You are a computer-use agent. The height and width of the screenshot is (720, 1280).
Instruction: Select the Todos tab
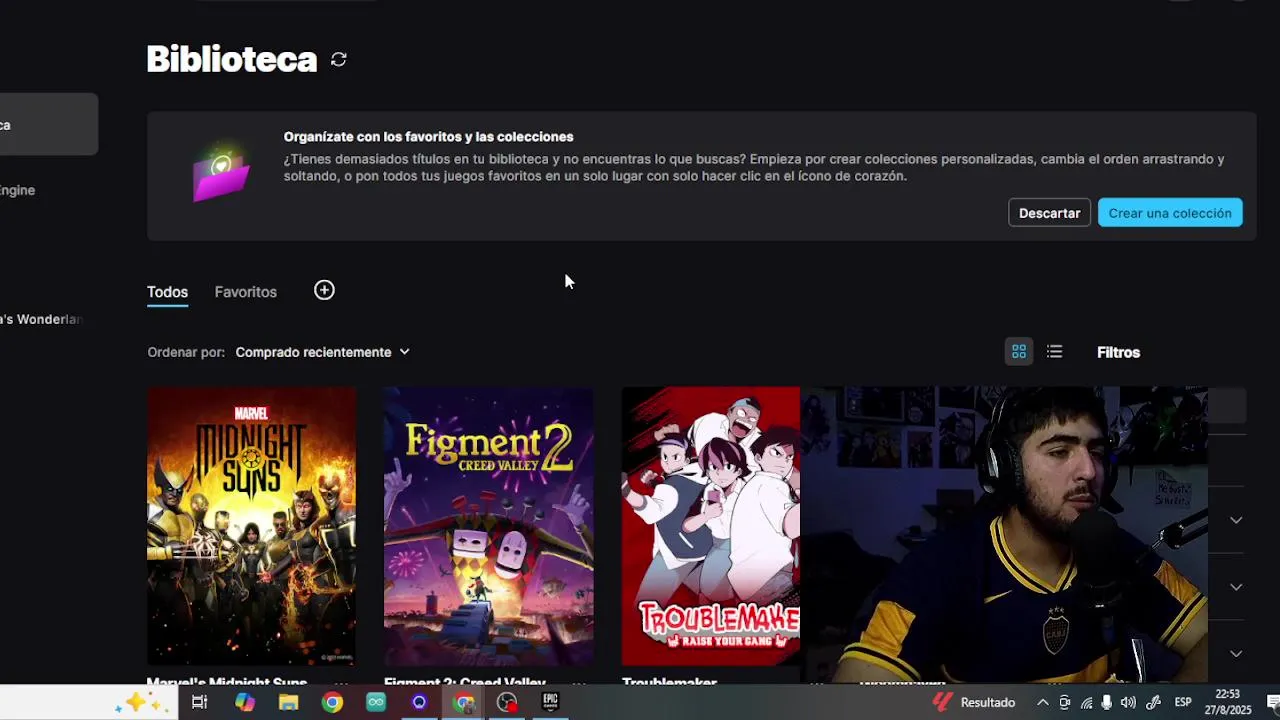pos(167,292)
